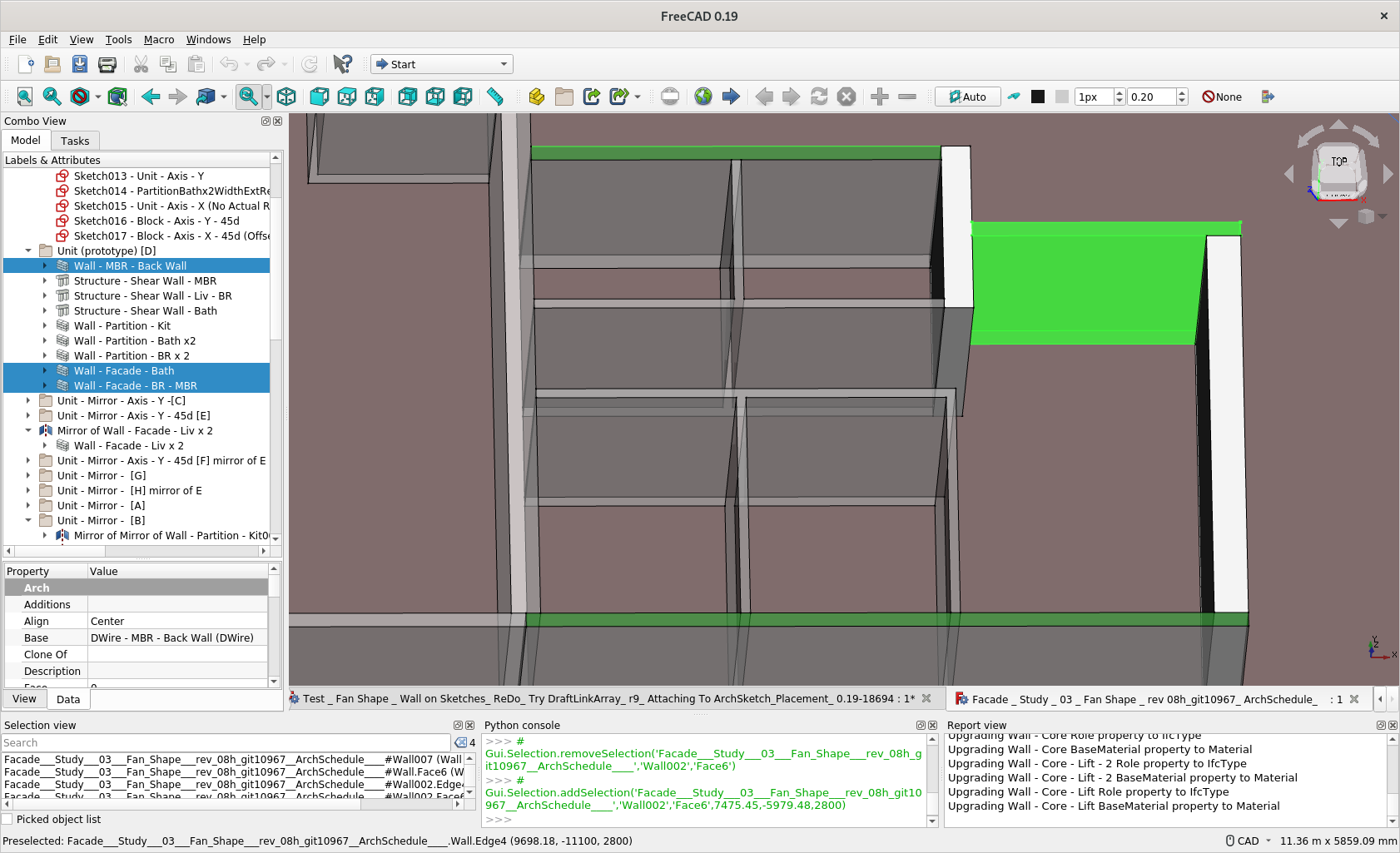Switch to Front view cube icon
Image resolution: width=1400 pixels, height=853 pixels.
coord(320,97)
